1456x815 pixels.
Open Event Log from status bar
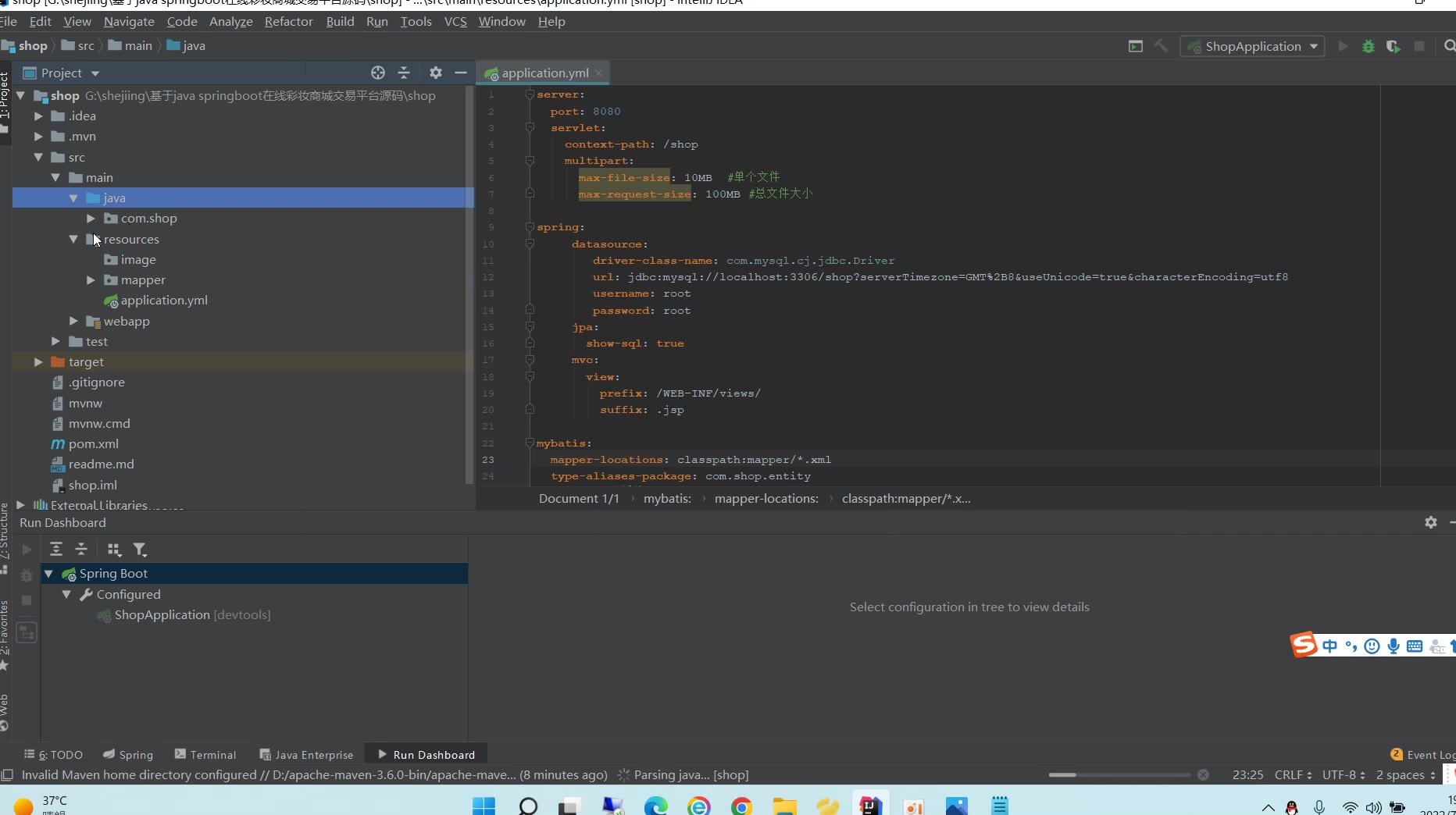coord(1422,755)
